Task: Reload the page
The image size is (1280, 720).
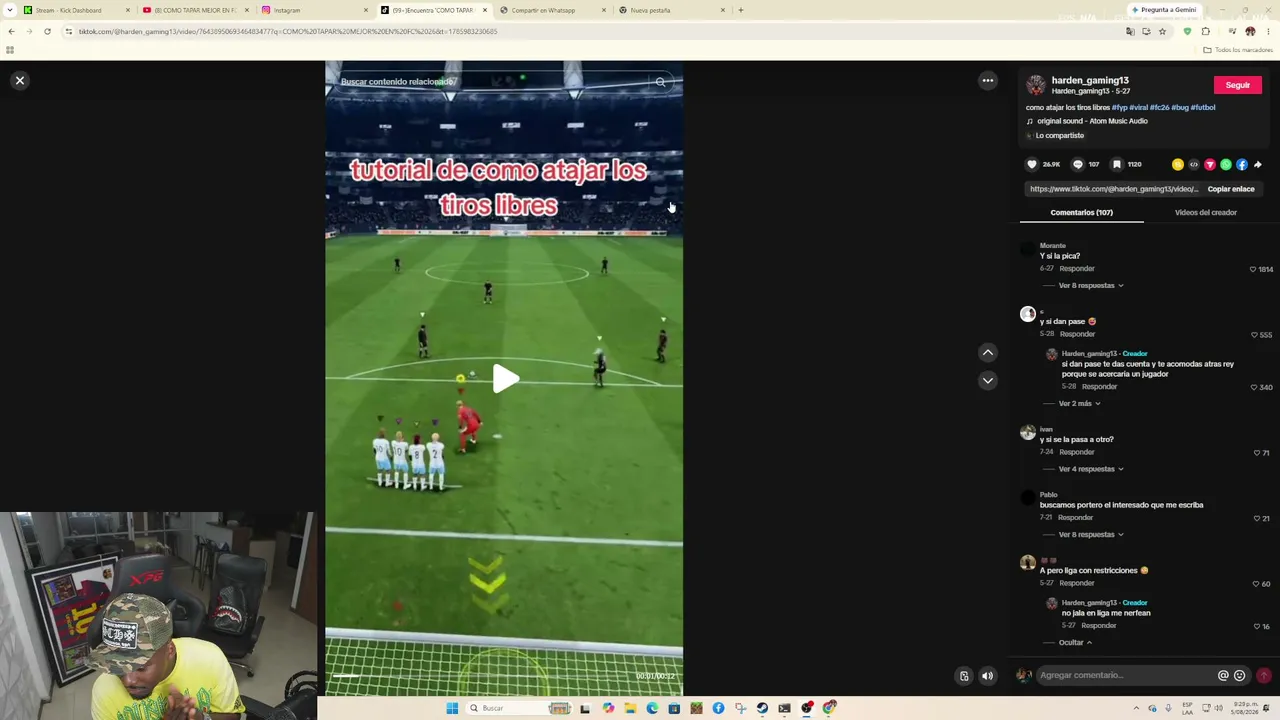Action: (x=47, y=31)
